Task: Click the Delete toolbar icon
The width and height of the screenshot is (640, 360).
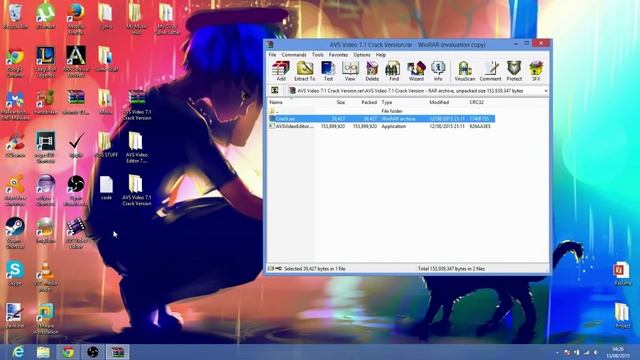Action: [x=372, y=71]
